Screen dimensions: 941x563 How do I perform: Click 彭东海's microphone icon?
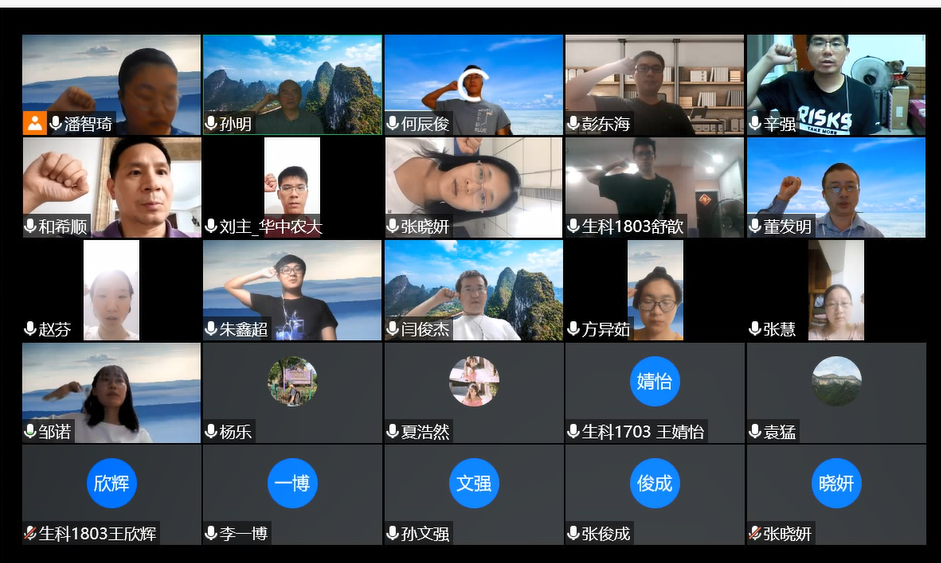click(x=574, y=124)
